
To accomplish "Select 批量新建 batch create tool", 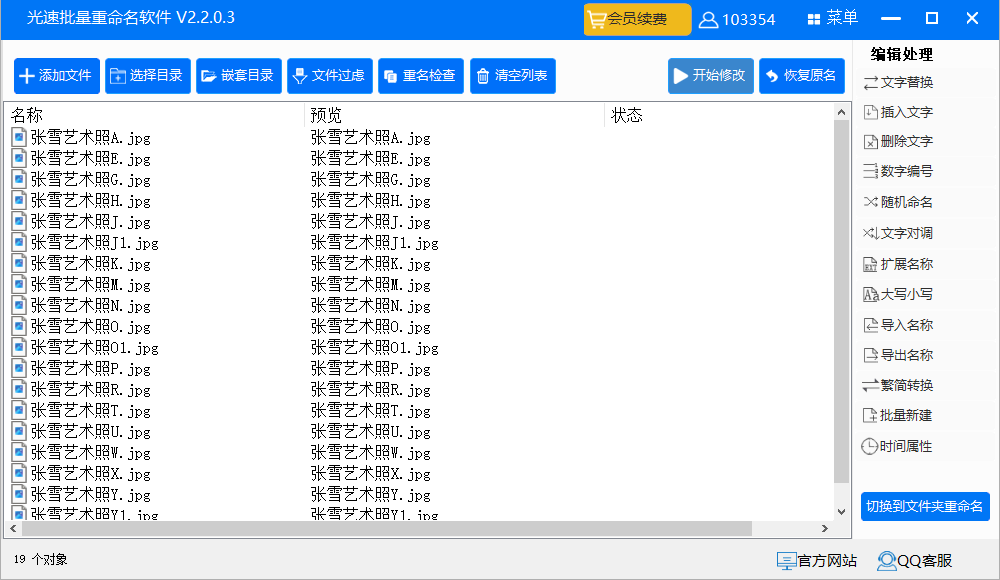I will [x=898, y=415].
